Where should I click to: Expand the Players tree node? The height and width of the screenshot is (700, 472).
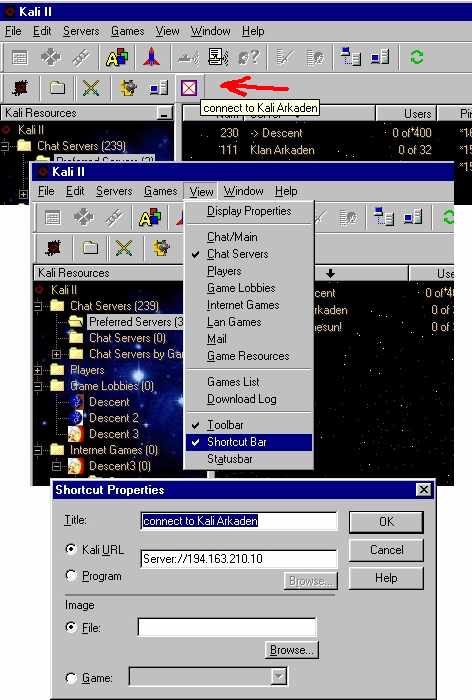(38, 370)
